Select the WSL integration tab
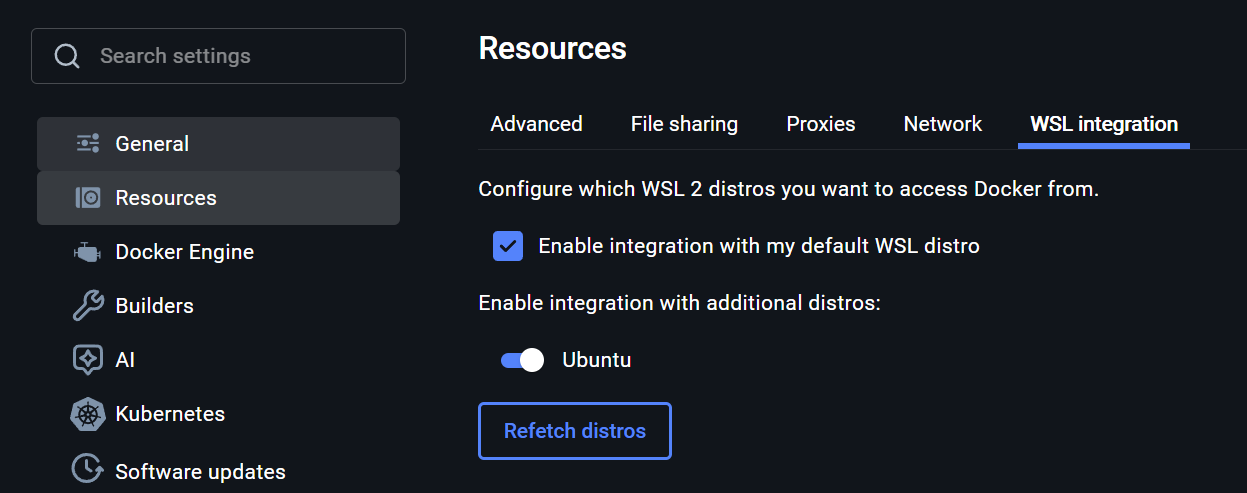Image resolution: width=1247 pixels, height=493 pixels. coord(1103,124)
